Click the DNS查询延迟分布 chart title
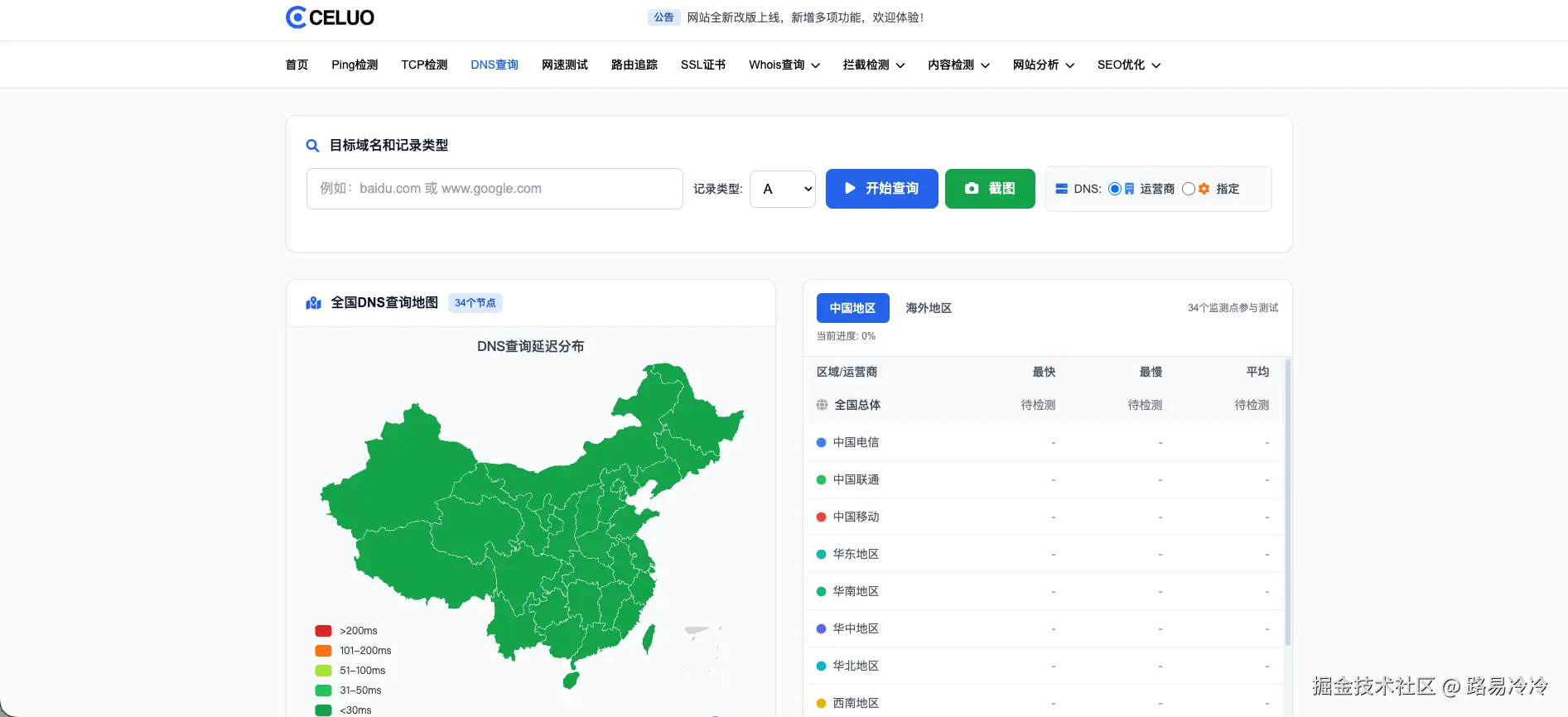Image resolution: width=1568 pixels, height=717 pixels. (x=530, y=346)
